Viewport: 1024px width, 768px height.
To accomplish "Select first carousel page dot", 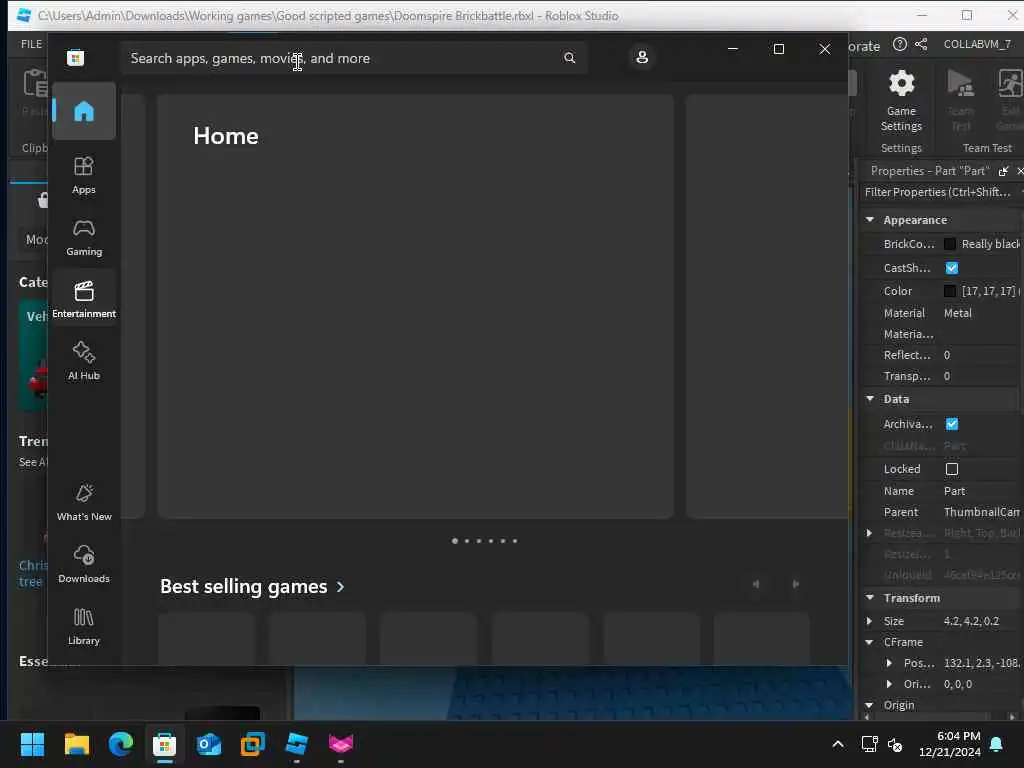I will coord(455,541).
